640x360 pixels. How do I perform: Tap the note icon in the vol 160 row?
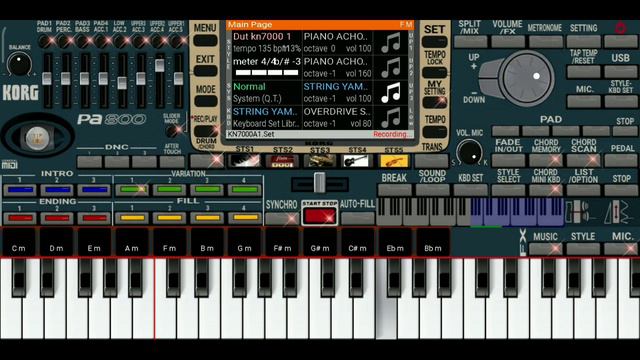pyautogui.click(x=391, y=67)
